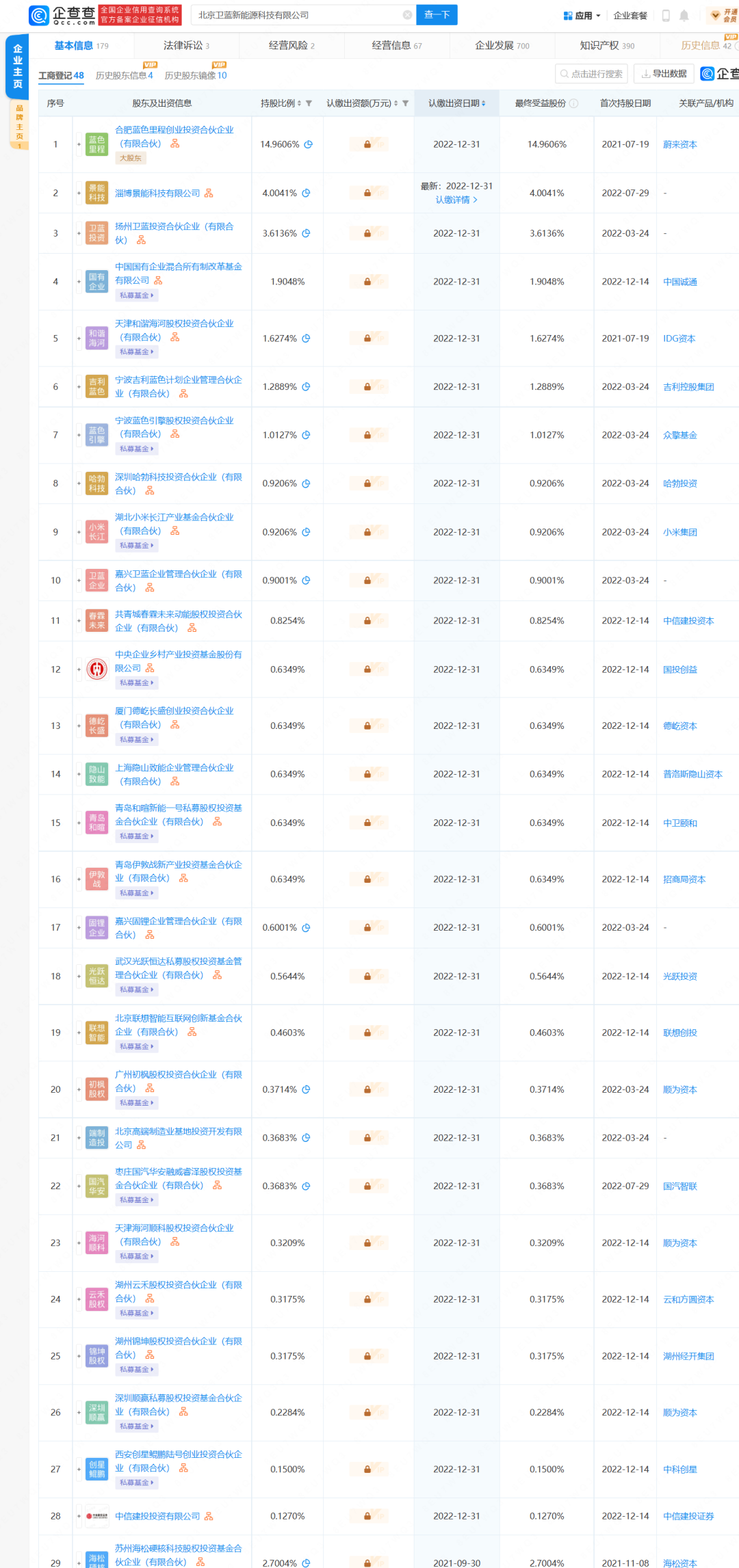This screenshot has width=739, height=1568.
Task: Click the 开通会员 VIP badge icon
Action: (723, 15)
